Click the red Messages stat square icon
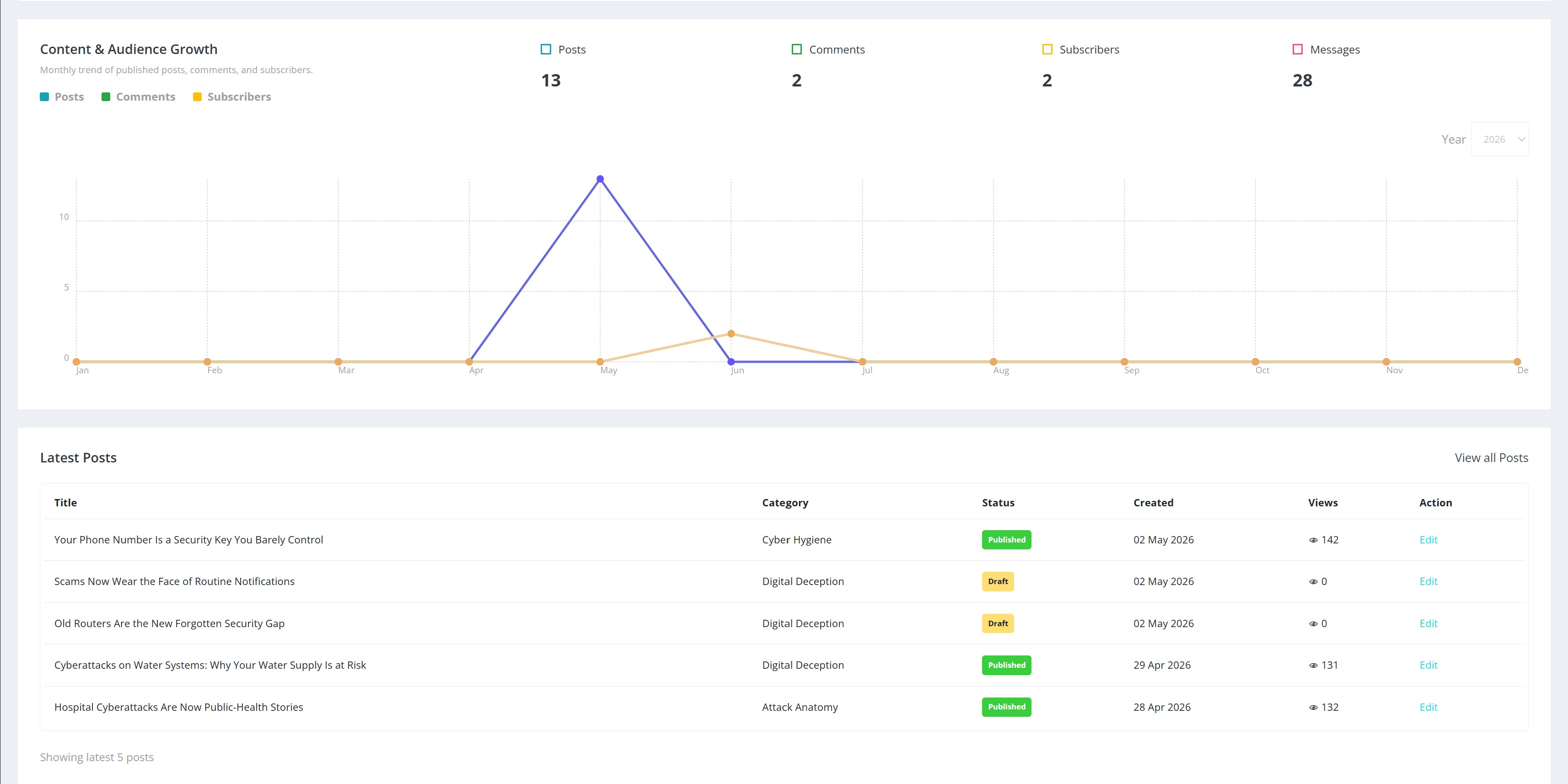 pyautogui.click(x=1297, y=49)
